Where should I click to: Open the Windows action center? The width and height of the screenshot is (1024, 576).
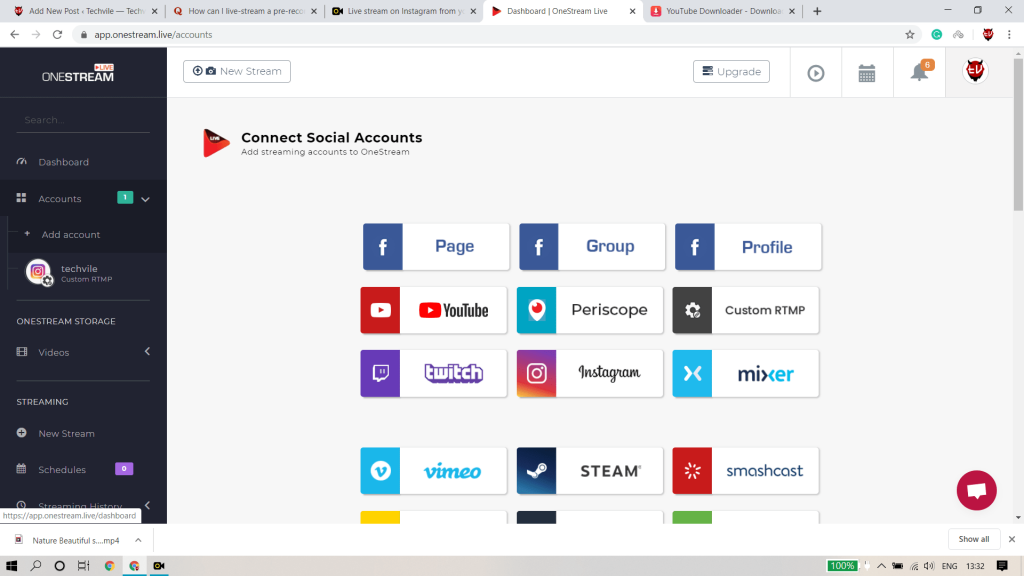tap(1002, 566)
